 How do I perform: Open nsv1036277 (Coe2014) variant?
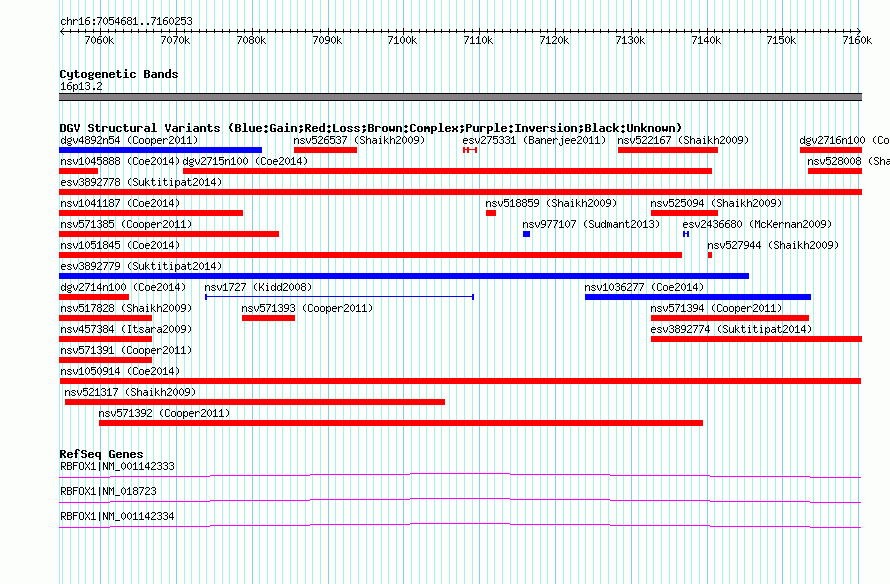[x=644, y=287]
